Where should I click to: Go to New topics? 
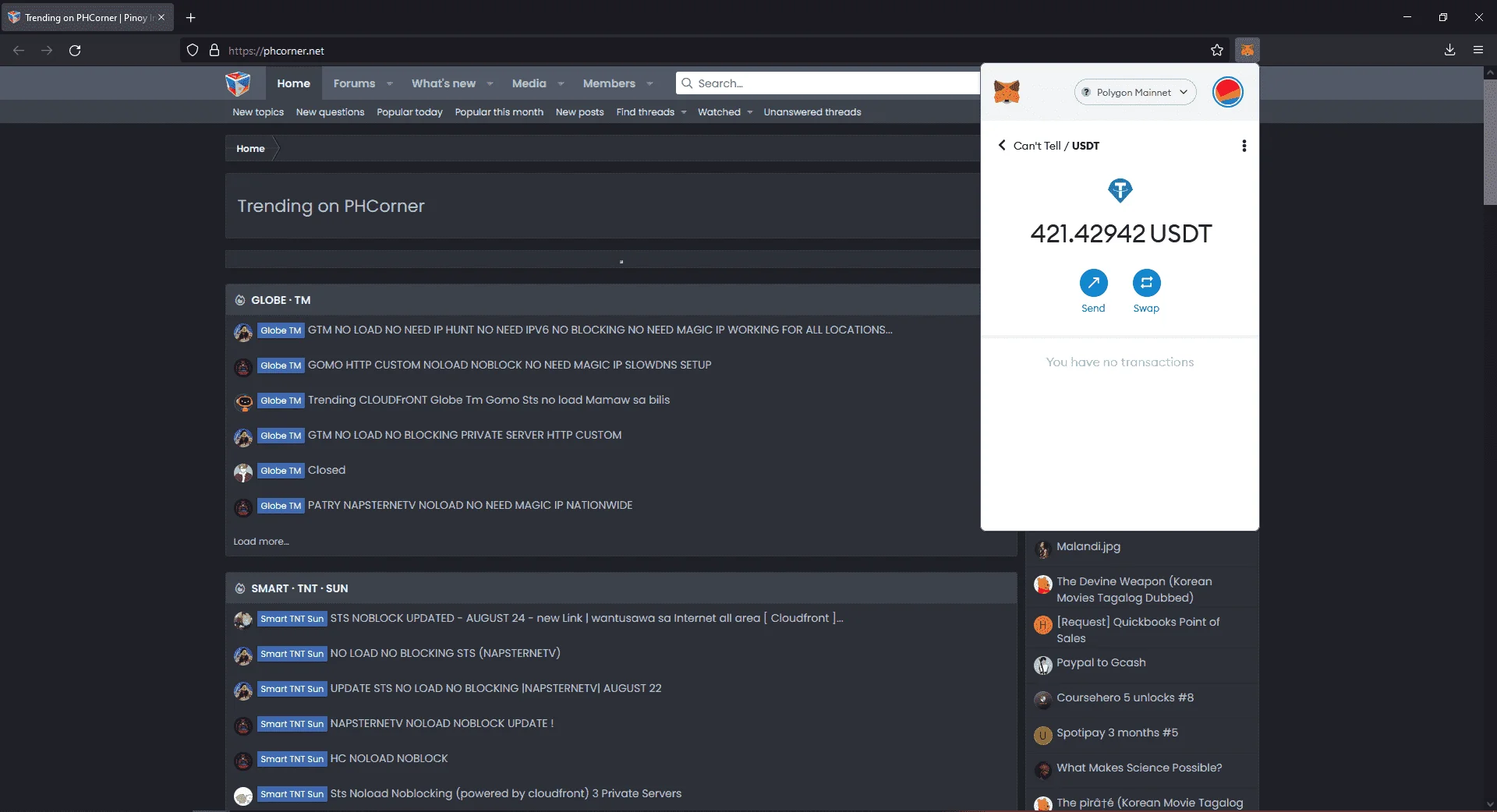[x=258, y=112]
